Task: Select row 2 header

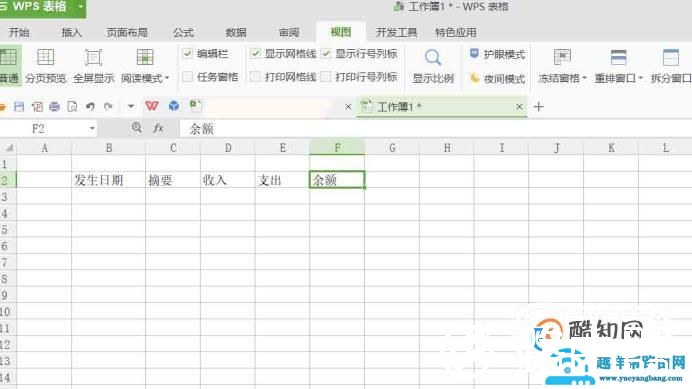Action: point(8,180)
